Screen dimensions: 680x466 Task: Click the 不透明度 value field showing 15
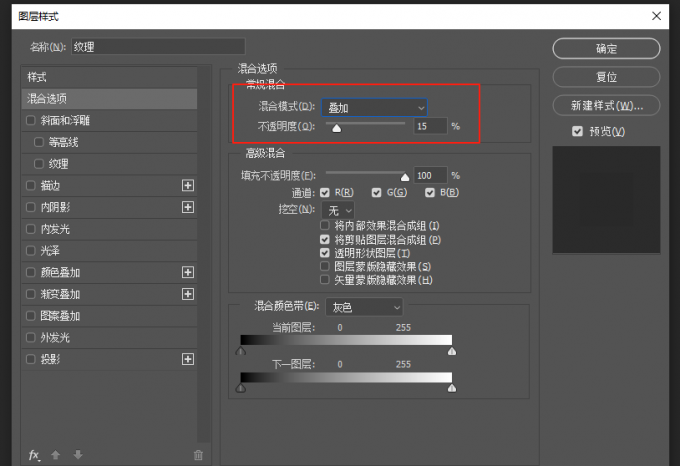pos(430,126)
